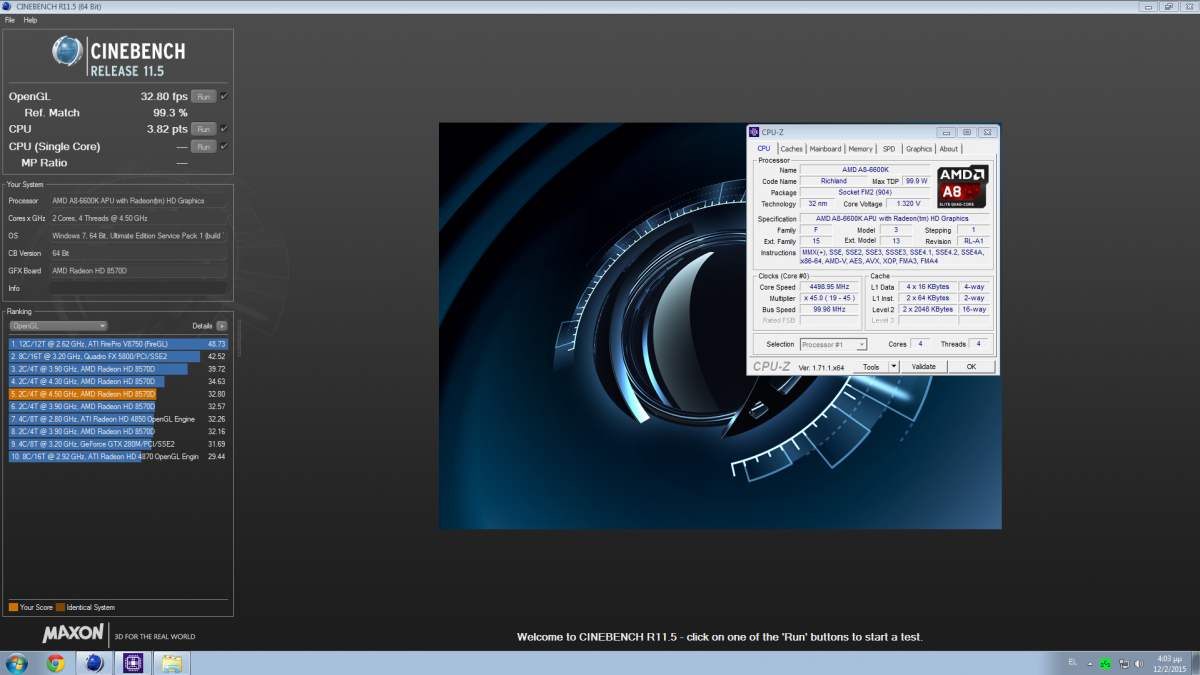Click the Core Speed value 4498.95 MHz
The image size is (1200, 675).
pos(829,287)
